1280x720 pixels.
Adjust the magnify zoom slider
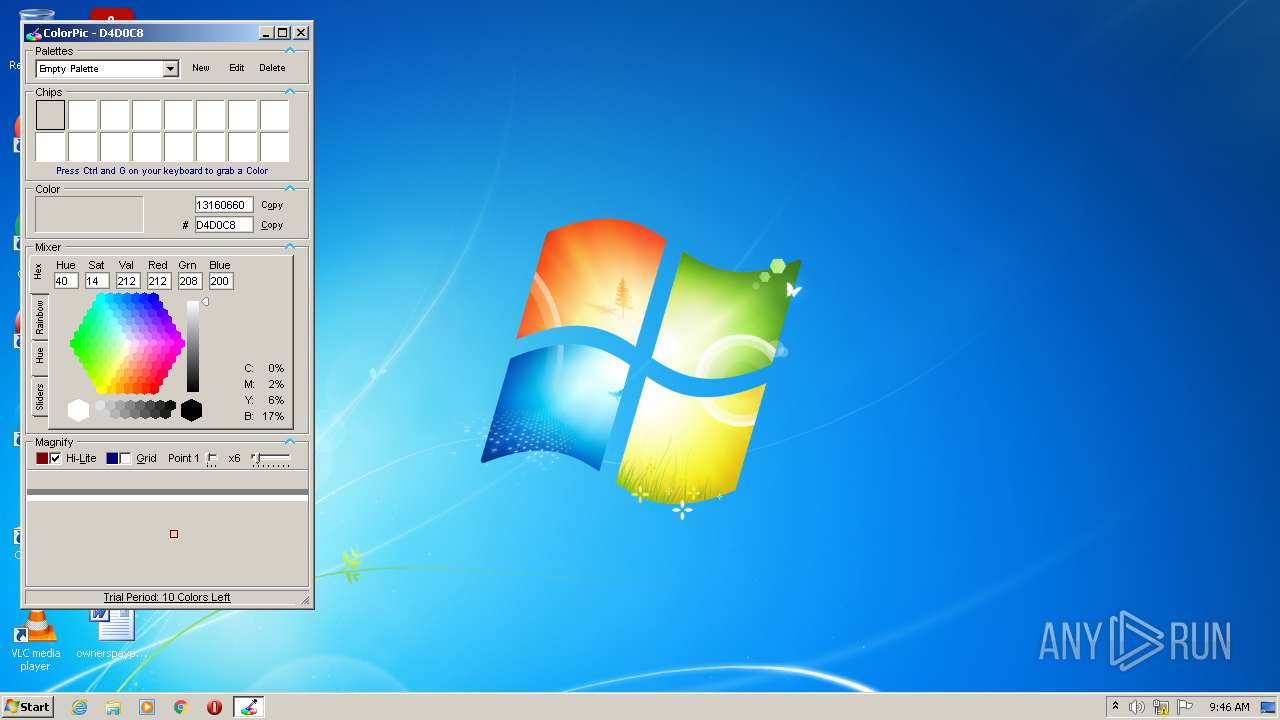point(271,458)
